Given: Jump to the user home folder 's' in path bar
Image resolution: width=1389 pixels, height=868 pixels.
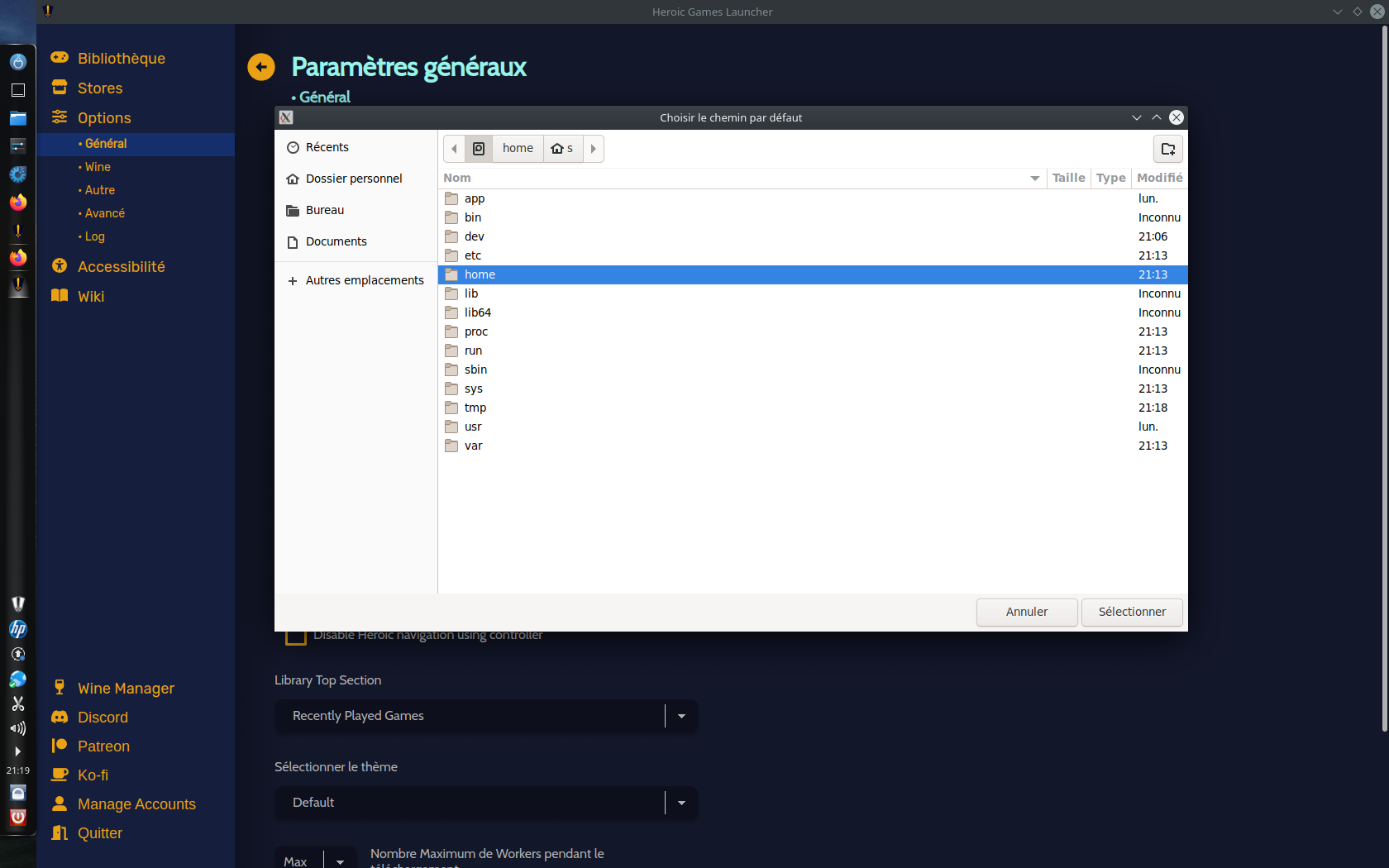Looking at the screenshot, I should 563,149.
